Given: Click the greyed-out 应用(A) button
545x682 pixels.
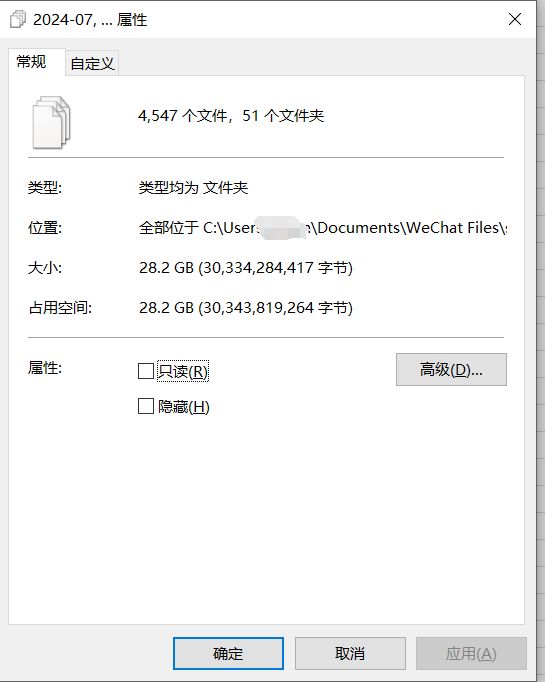Looking at the screenshot, I should pos(471,653).
